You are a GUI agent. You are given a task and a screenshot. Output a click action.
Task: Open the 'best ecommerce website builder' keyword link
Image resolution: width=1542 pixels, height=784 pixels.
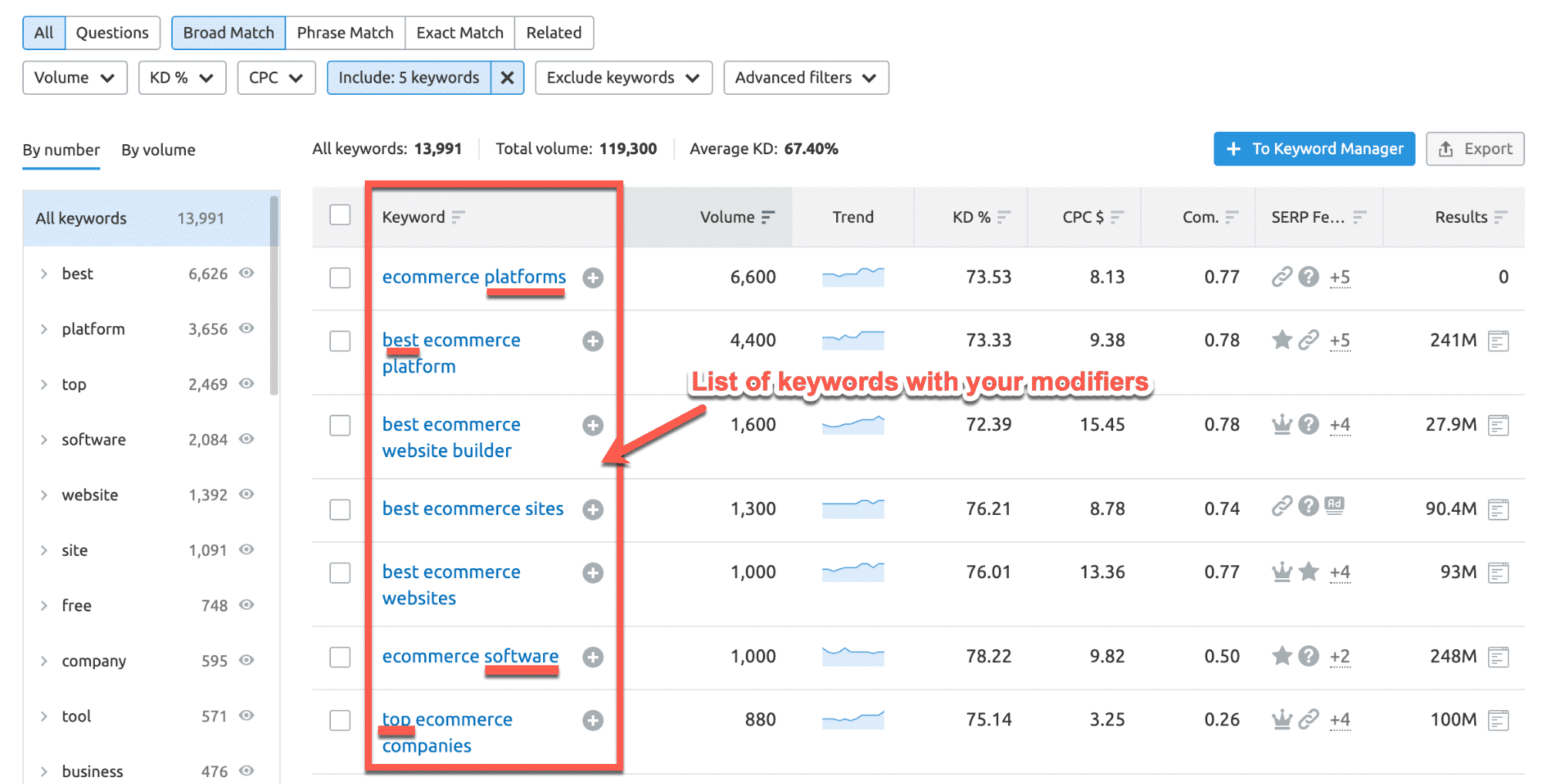click(450, 437)
